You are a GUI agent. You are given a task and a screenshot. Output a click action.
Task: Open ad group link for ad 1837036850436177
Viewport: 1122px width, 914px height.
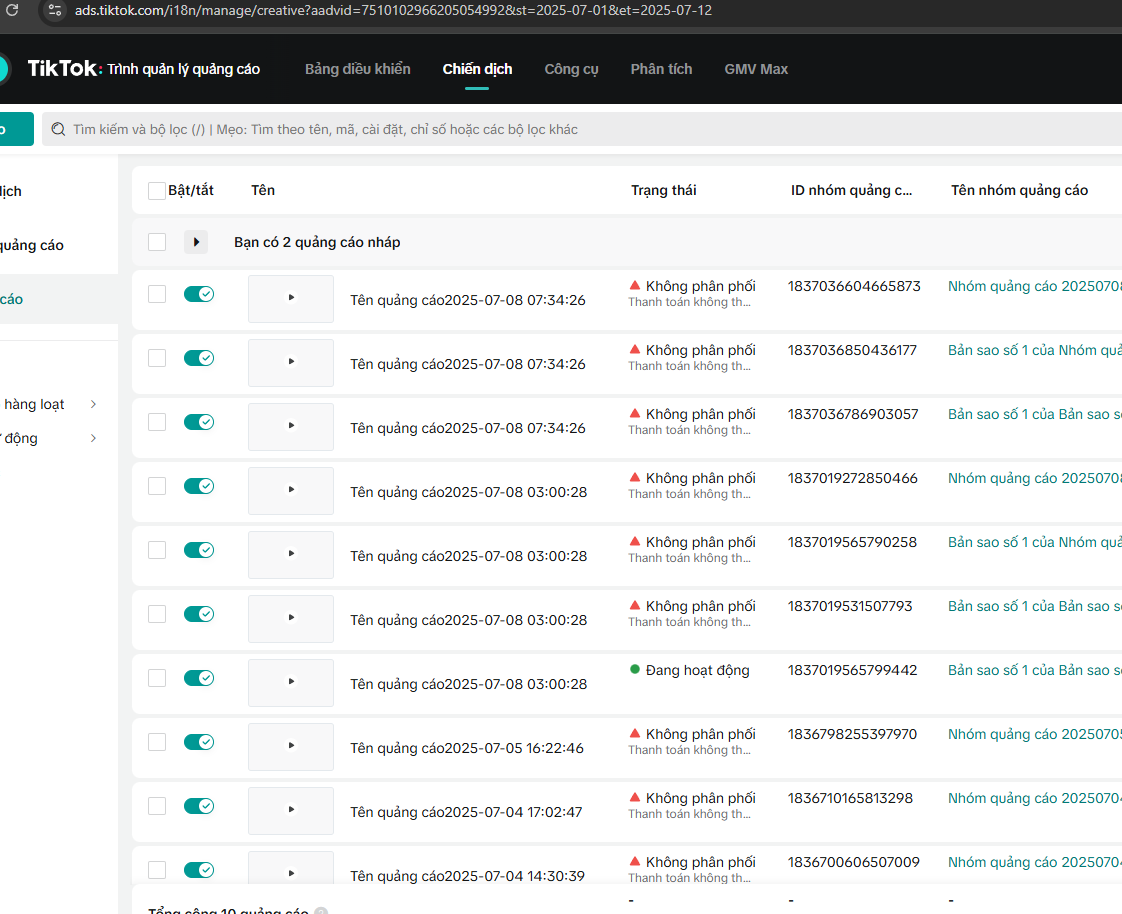(1034, 350)
